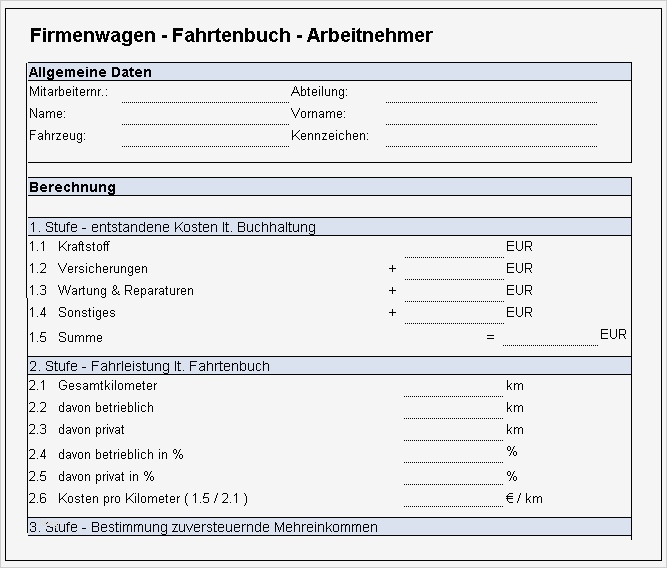The width and height of the screenshot is (667, 568).
Task: Select the Versicherungen amount field
Action: pos(453,269)
